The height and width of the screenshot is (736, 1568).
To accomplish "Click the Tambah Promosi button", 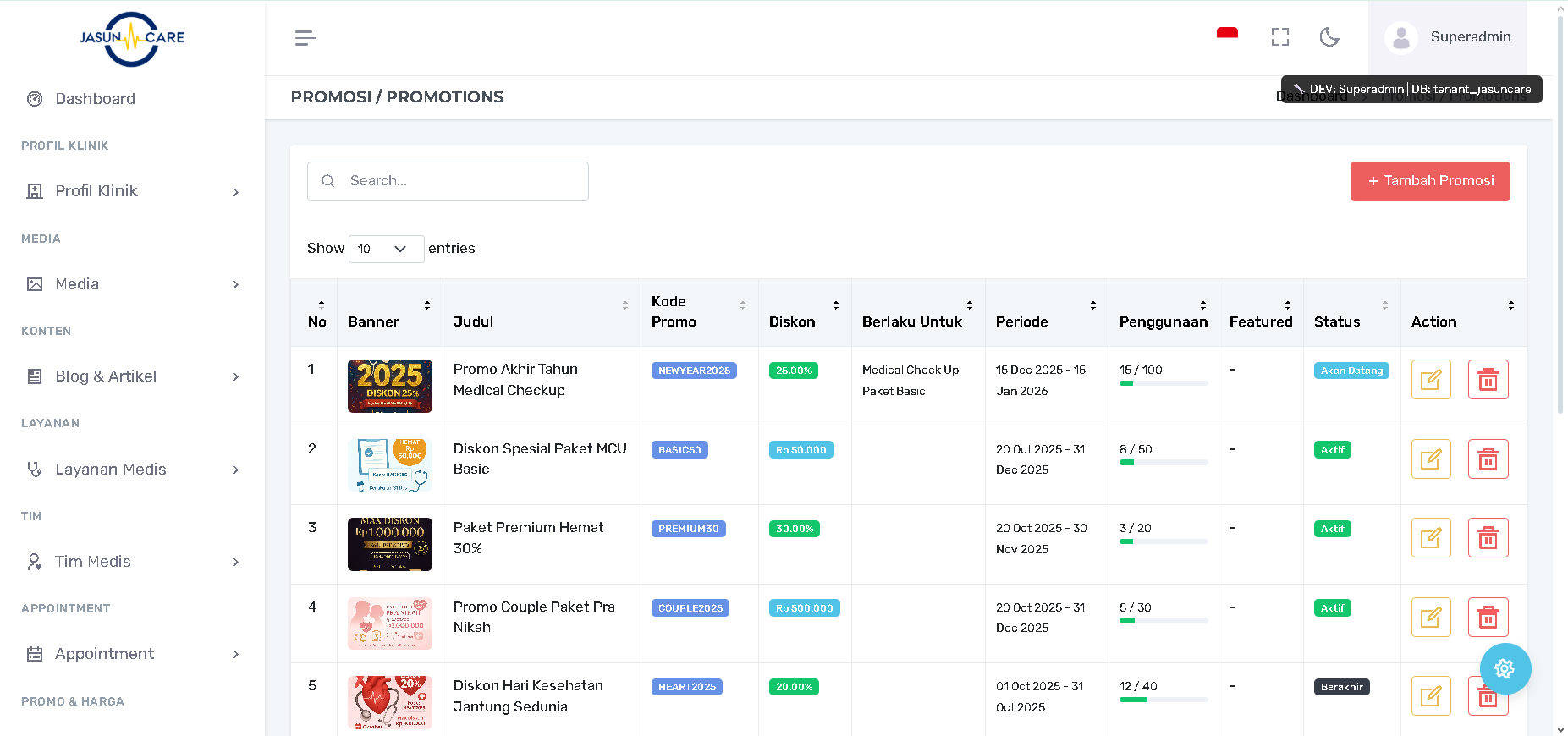I will point(1429,181).
